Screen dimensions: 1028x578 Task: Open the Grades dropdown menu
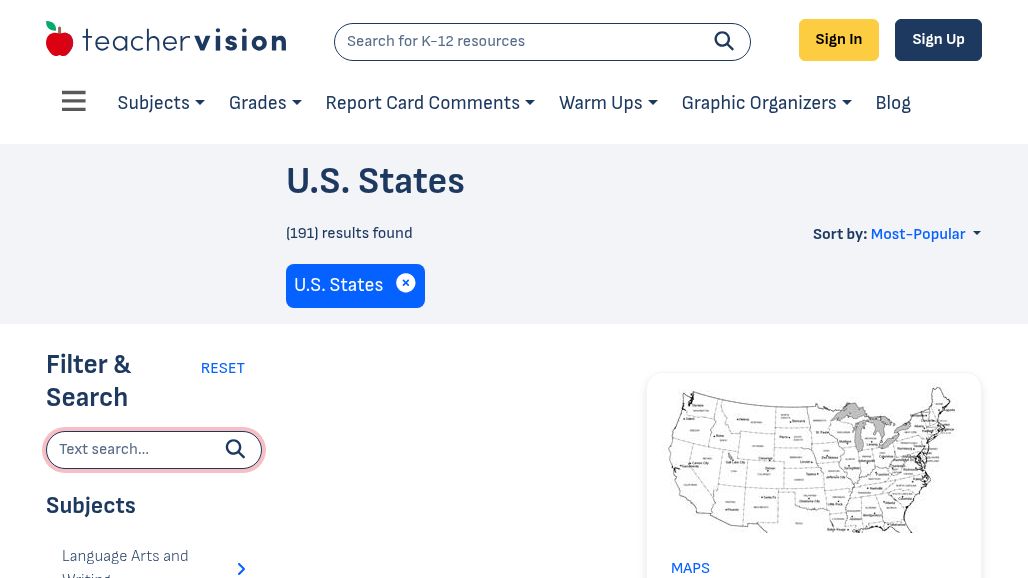pos(265,103)
